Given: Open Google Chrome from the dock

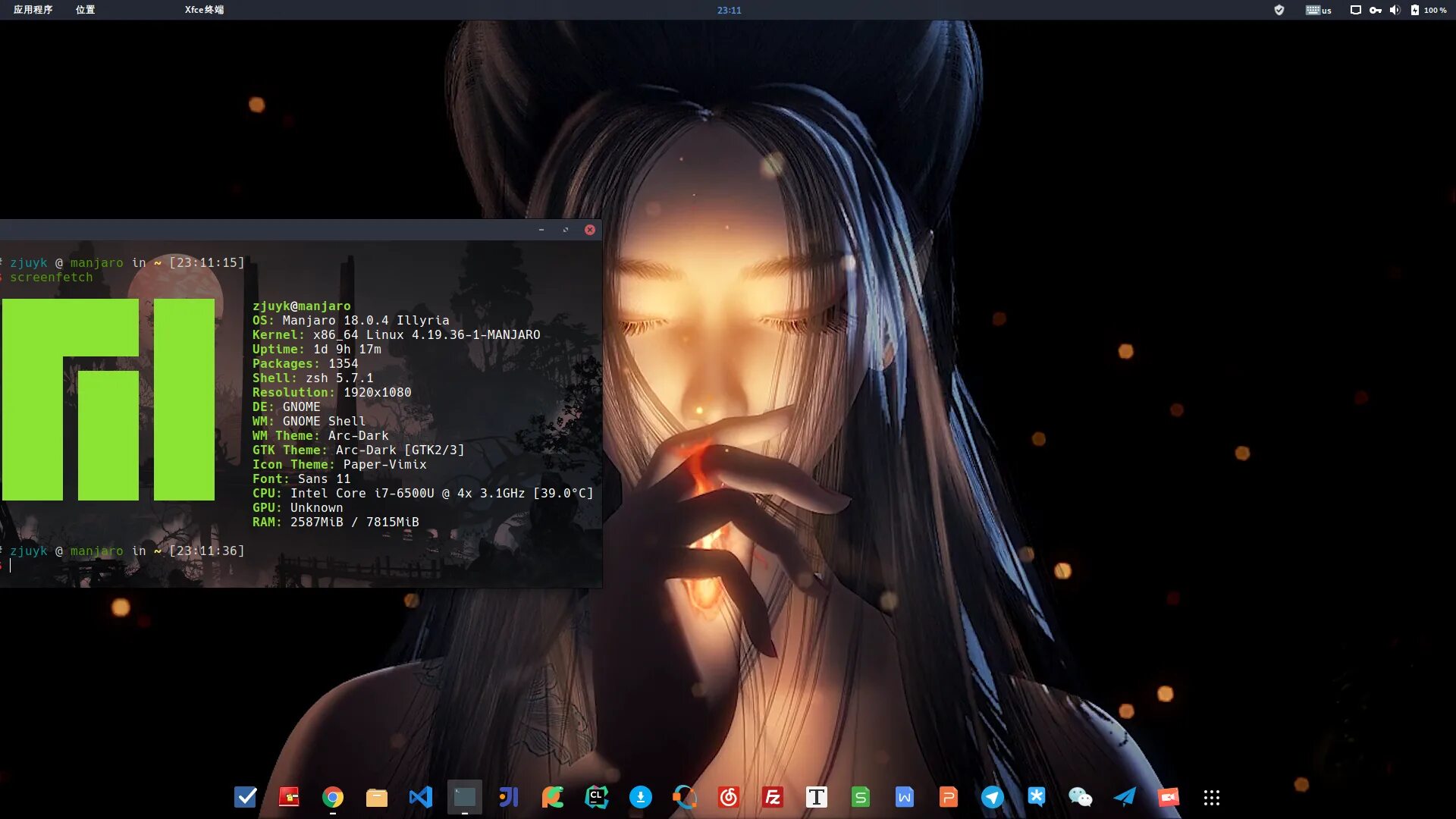Looking at the screenshot, I should pos(332,797).
